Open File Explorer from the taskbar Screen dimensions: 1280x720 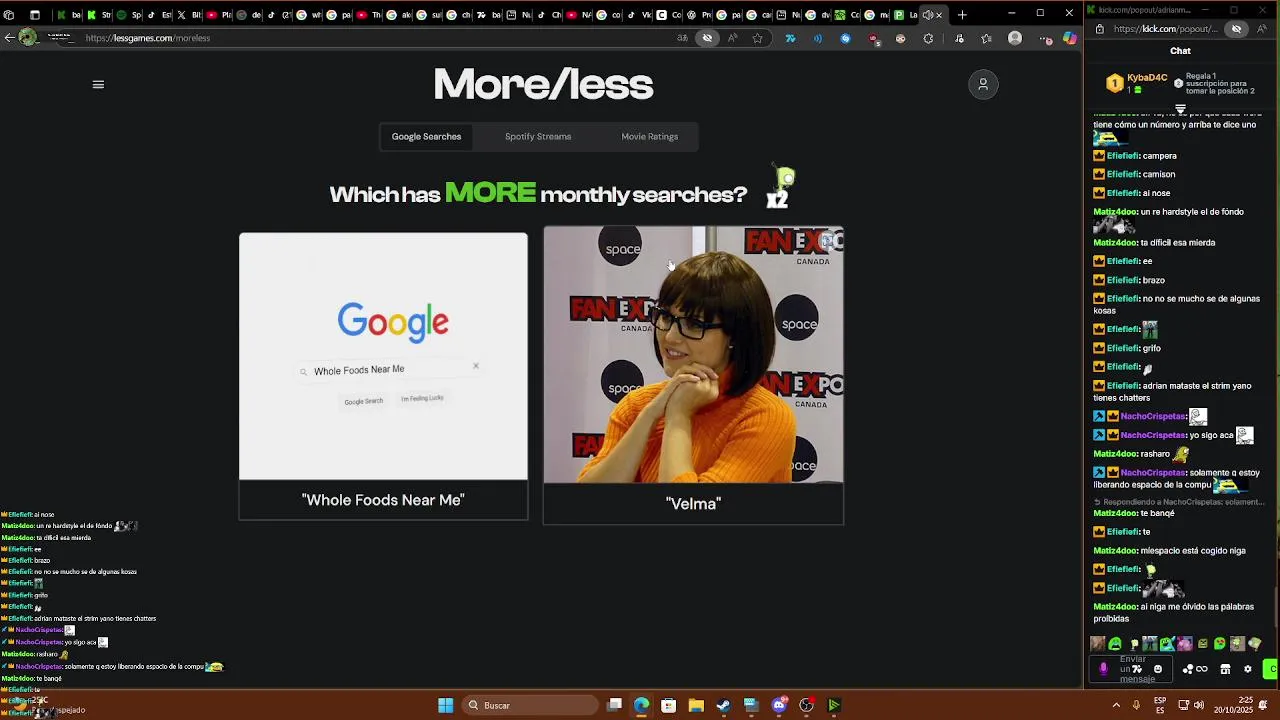pyautogui.click(x=696, y=705)
